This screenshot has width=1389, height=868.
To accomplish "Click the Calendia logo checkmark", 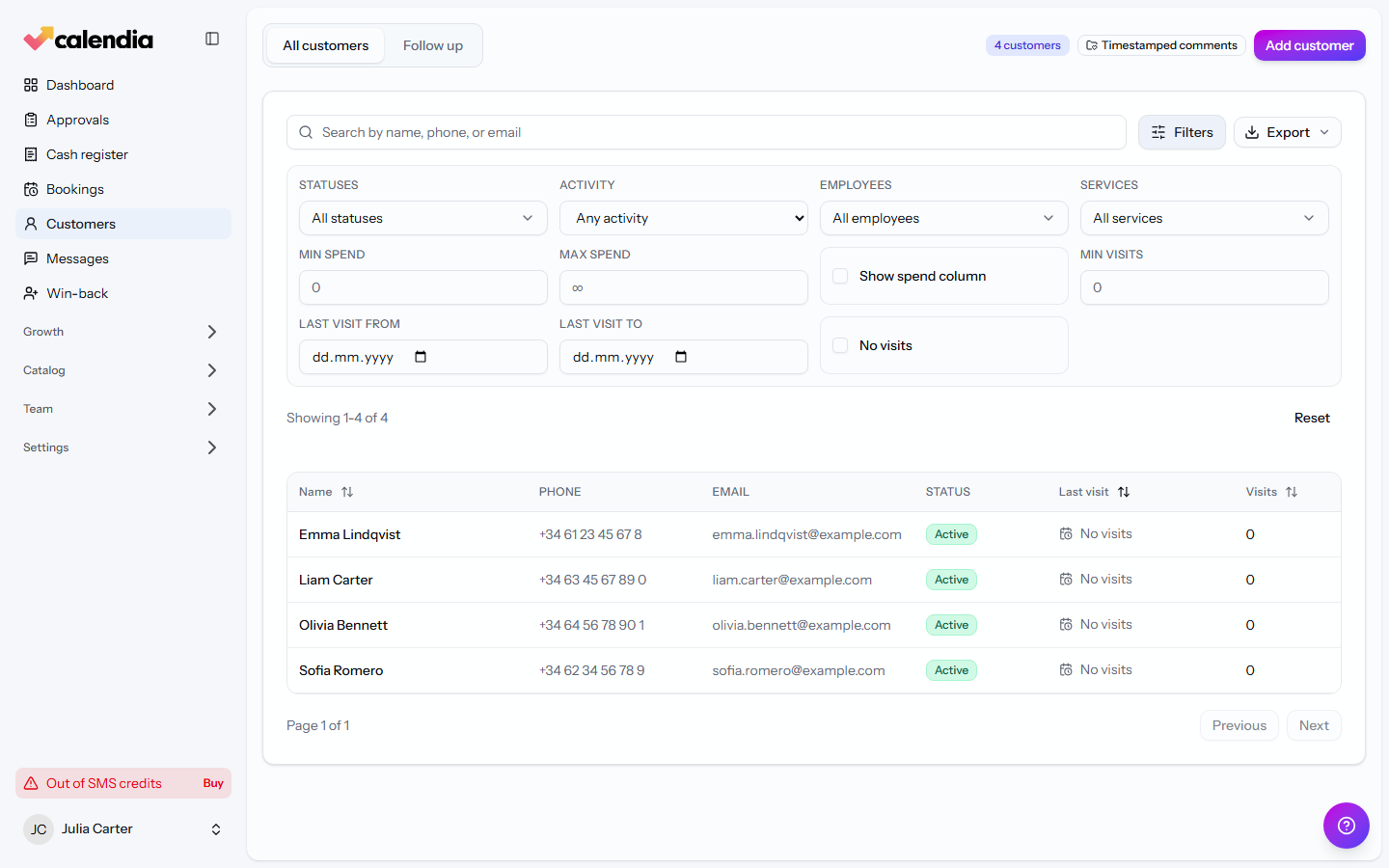I will click(x=38, y=39).
